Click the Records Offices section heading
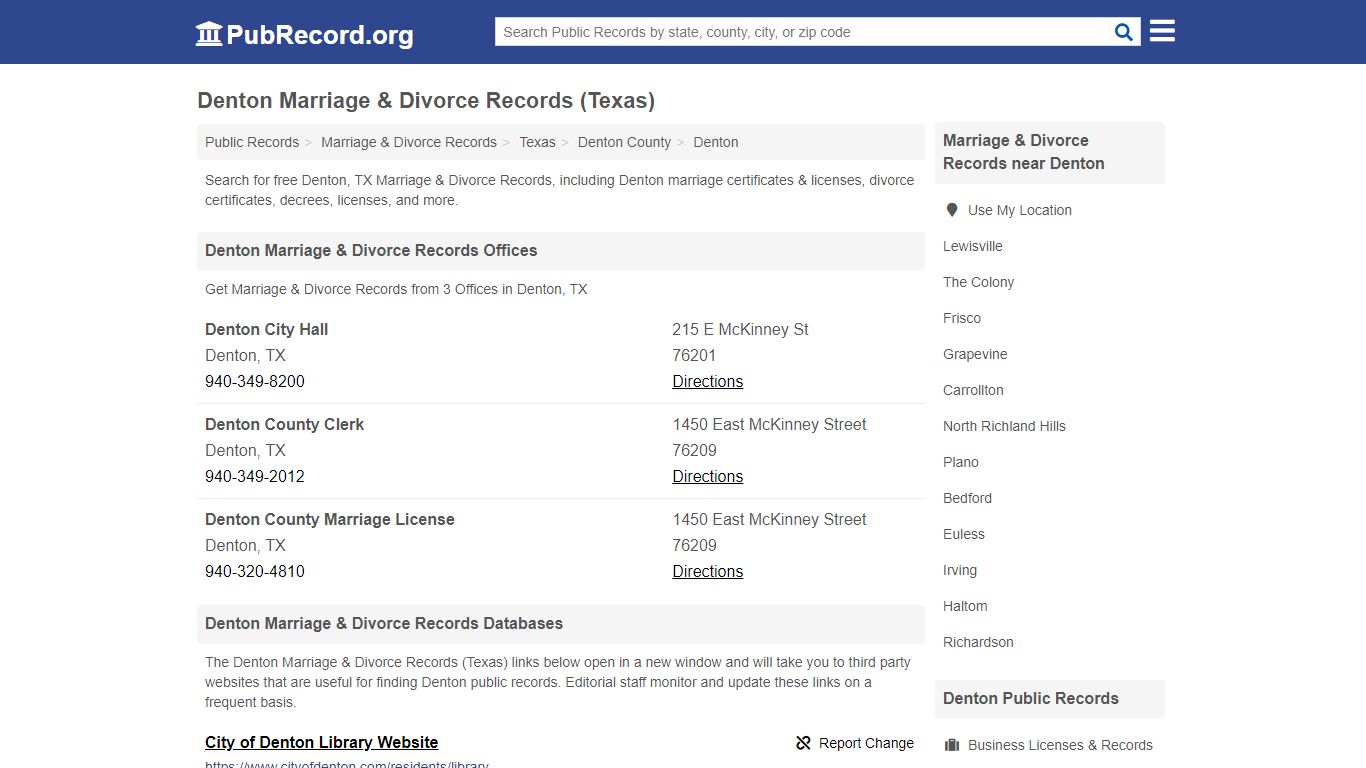This screenshot has width=1366, height=768. coord(371,250)
